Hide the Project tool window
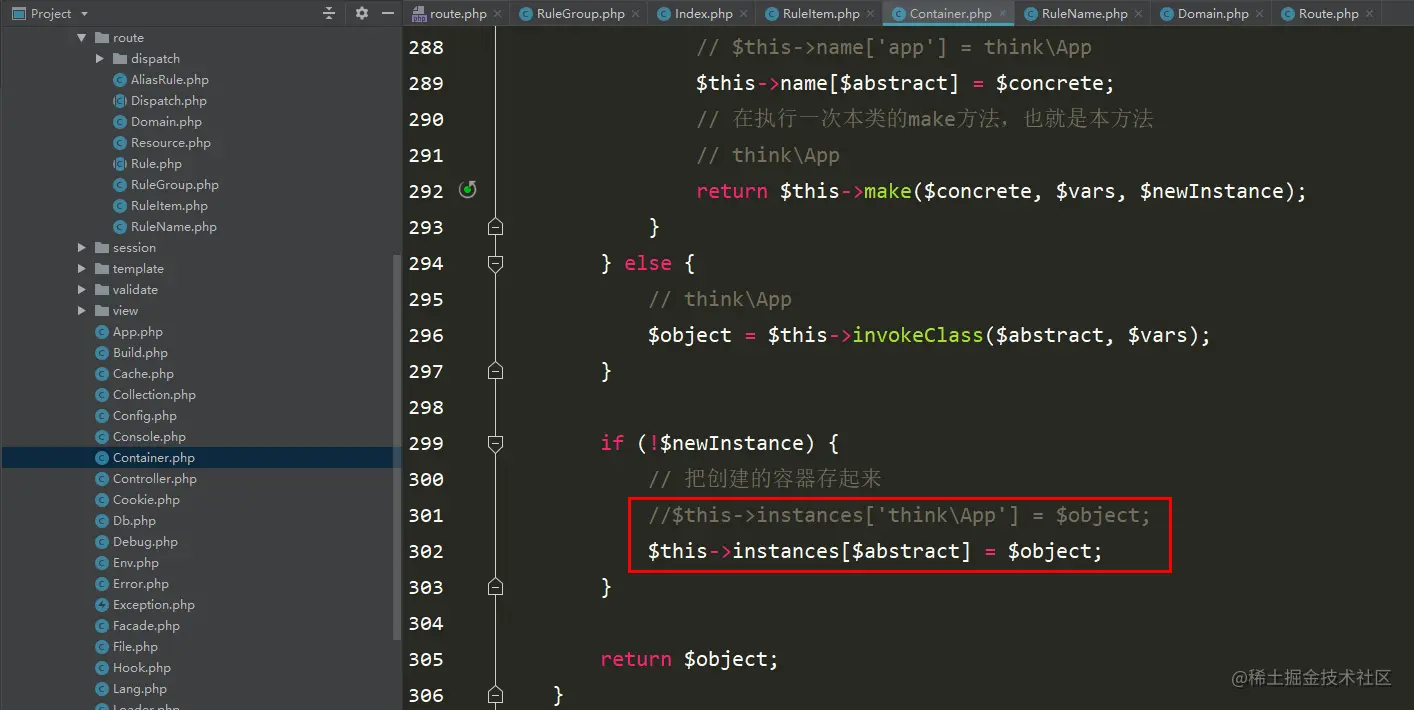This screenshot has width=1414, height=710. tap(387, 13)
